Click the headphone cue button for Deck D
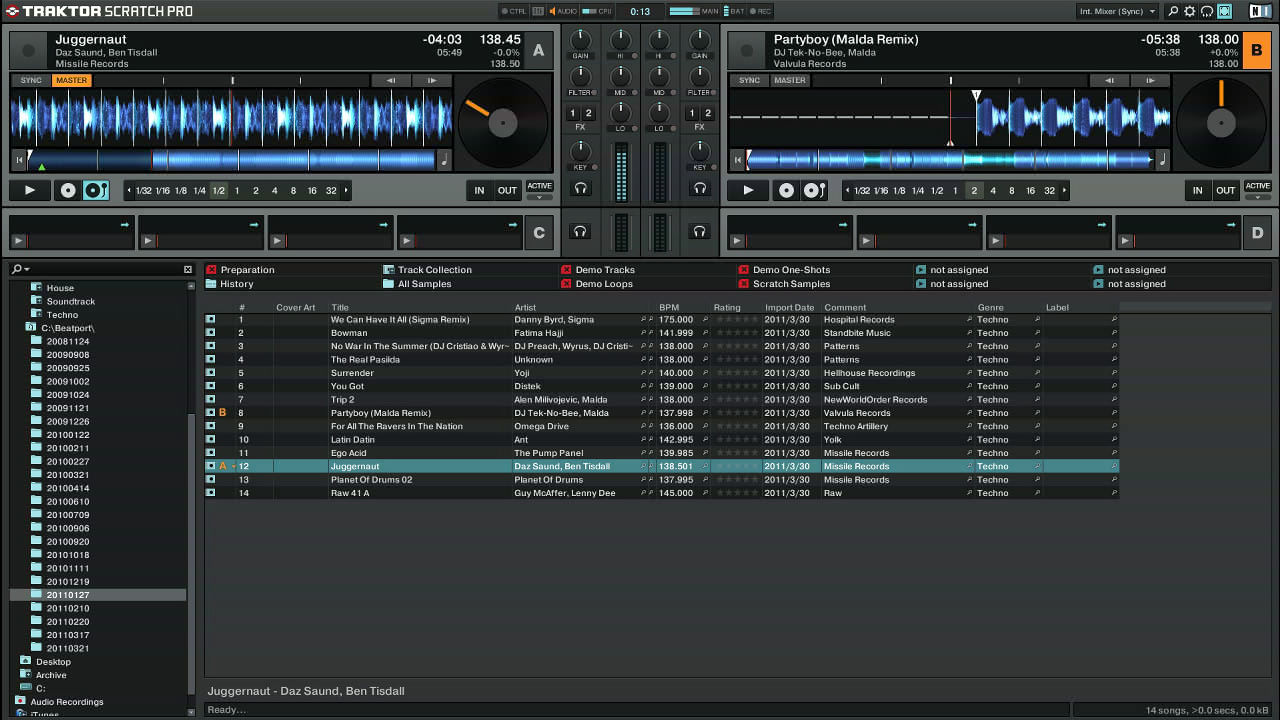 699,231
